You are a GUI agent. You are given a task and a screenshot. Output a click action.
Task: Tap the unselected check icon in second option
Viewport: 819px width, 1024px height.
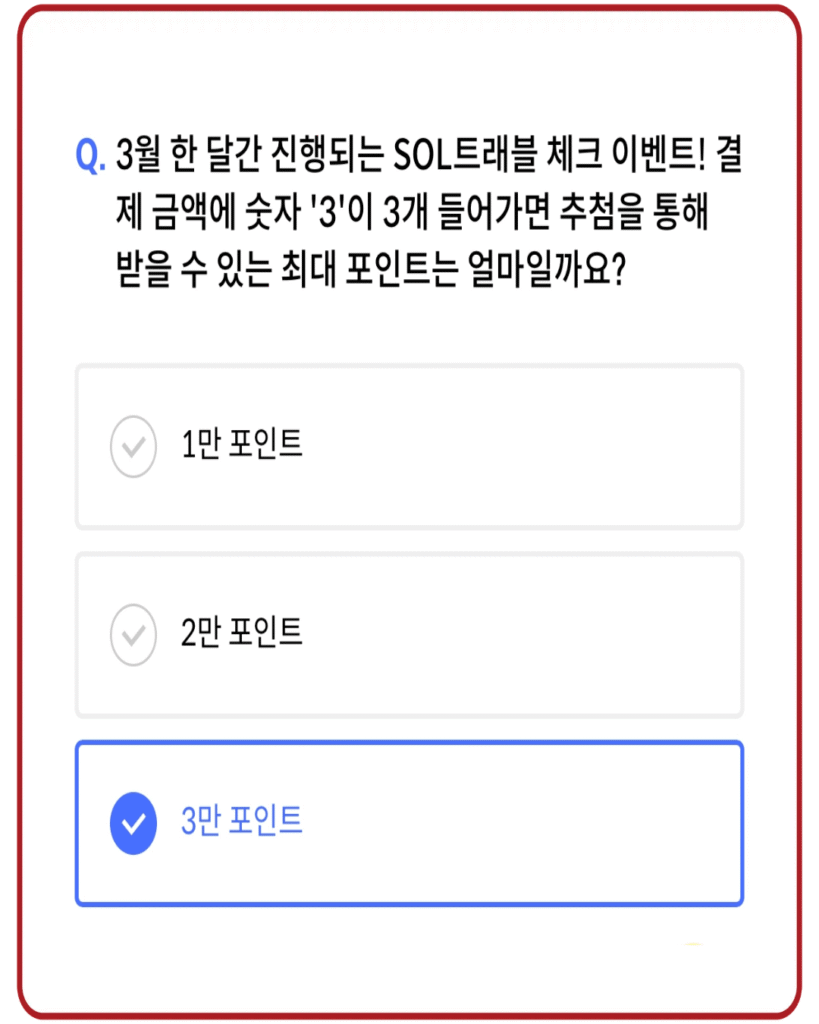[x=133, y=635]
